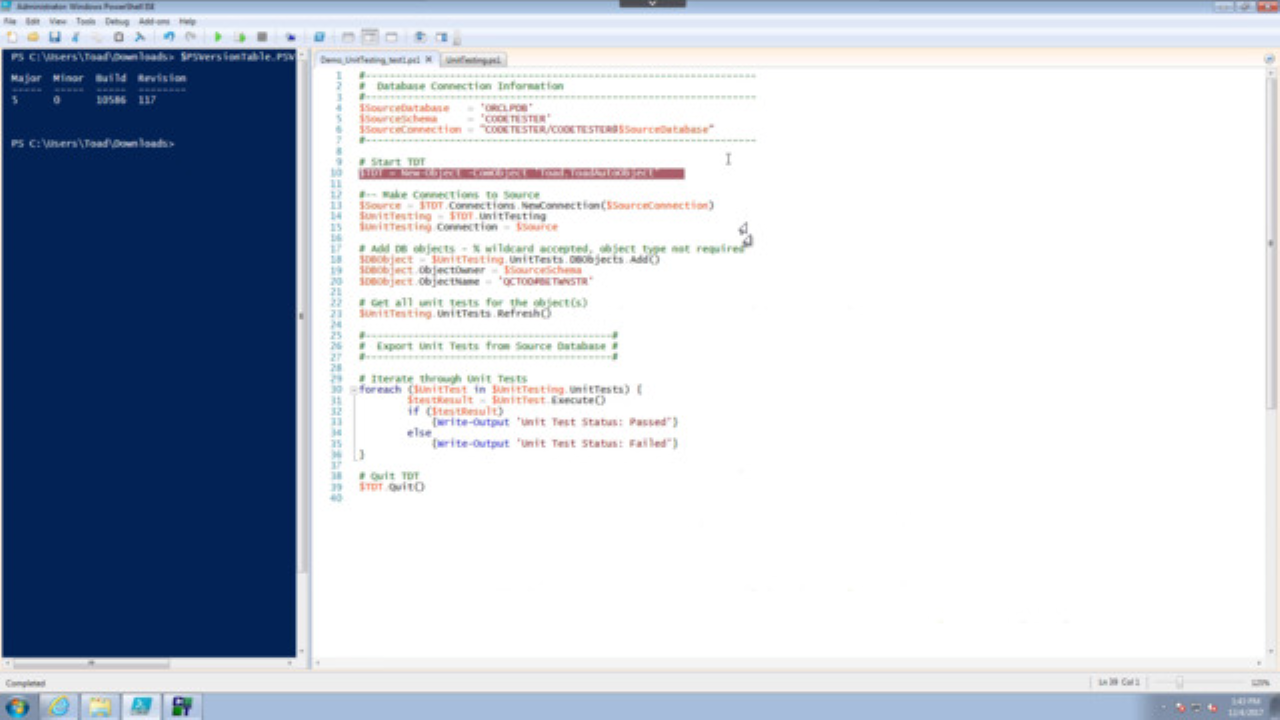Open the Tools menu

point(86,19)
